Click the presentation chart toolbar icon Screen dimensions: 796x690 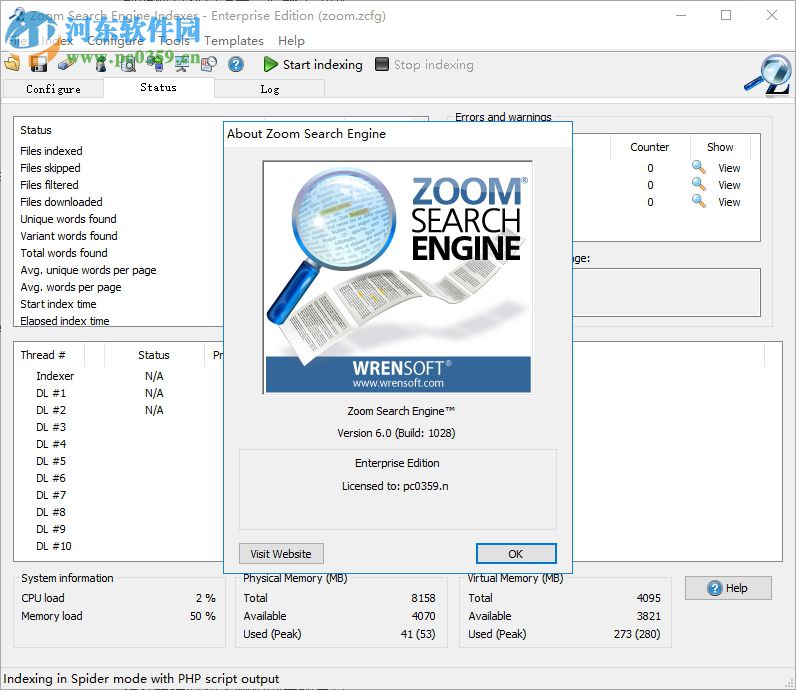[181, 64]
